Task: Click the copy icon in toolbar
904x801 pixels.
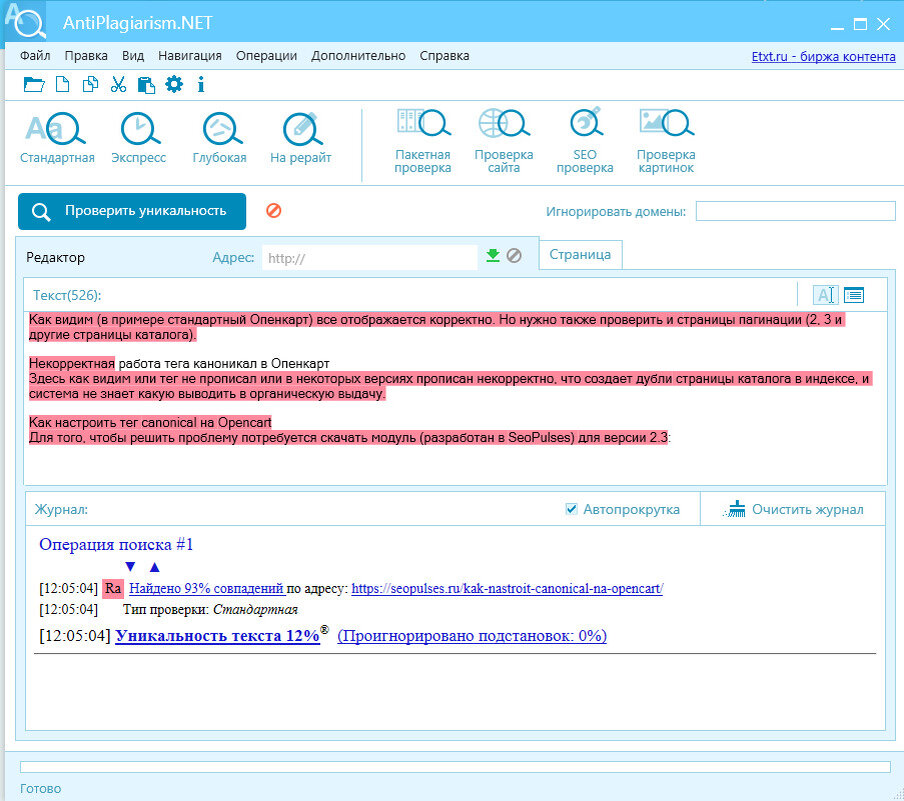Action: pos(91,84)
